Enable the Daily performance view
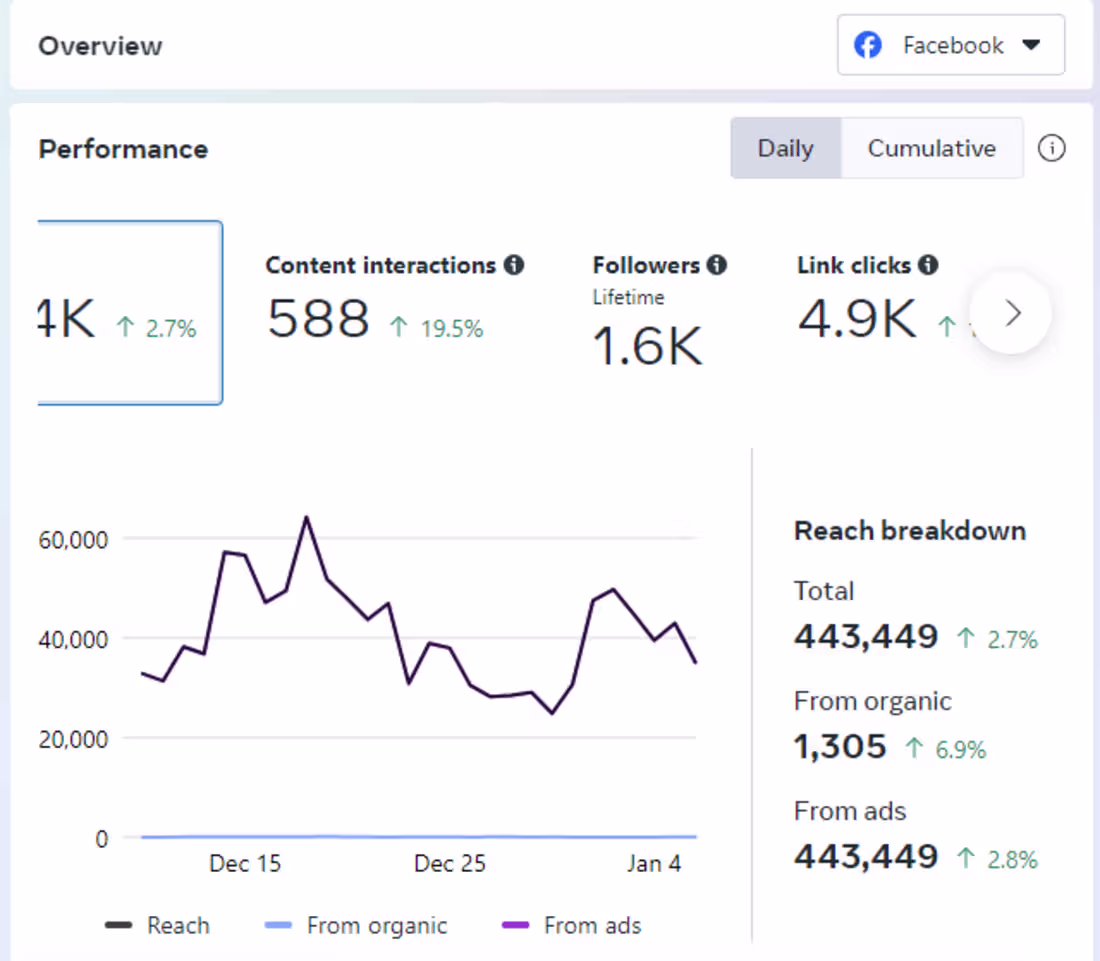 (786, 148)
